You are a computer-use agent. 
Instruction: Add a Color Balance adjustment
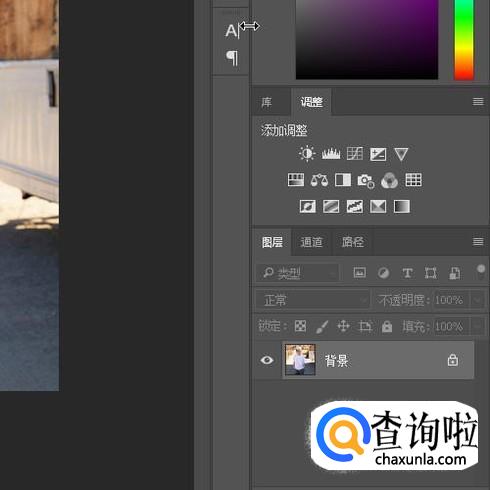click(x=319, y=180)
